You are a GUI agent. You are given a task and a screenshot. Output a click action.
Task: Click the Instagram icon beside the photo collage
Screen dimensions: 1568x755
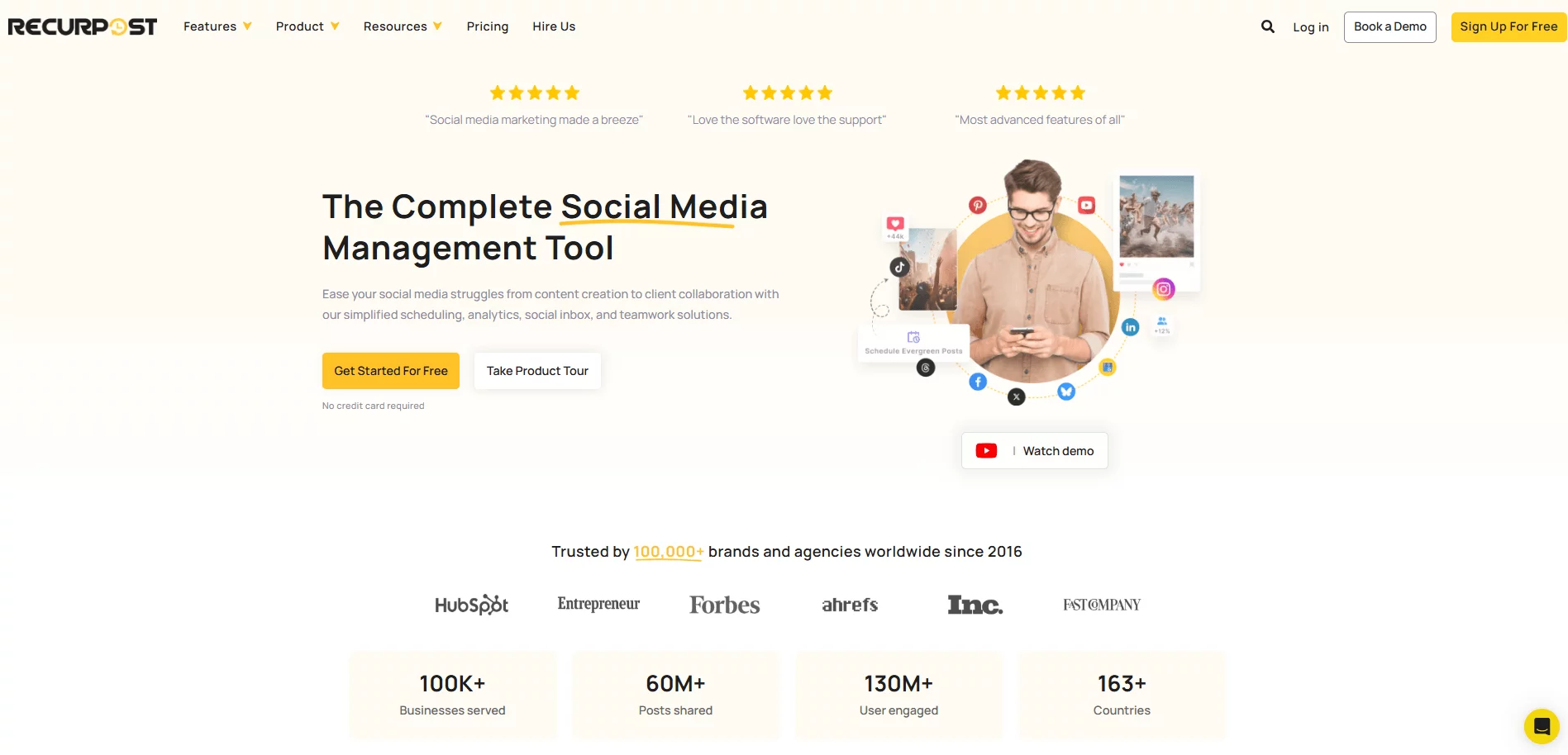(1163, 289)
